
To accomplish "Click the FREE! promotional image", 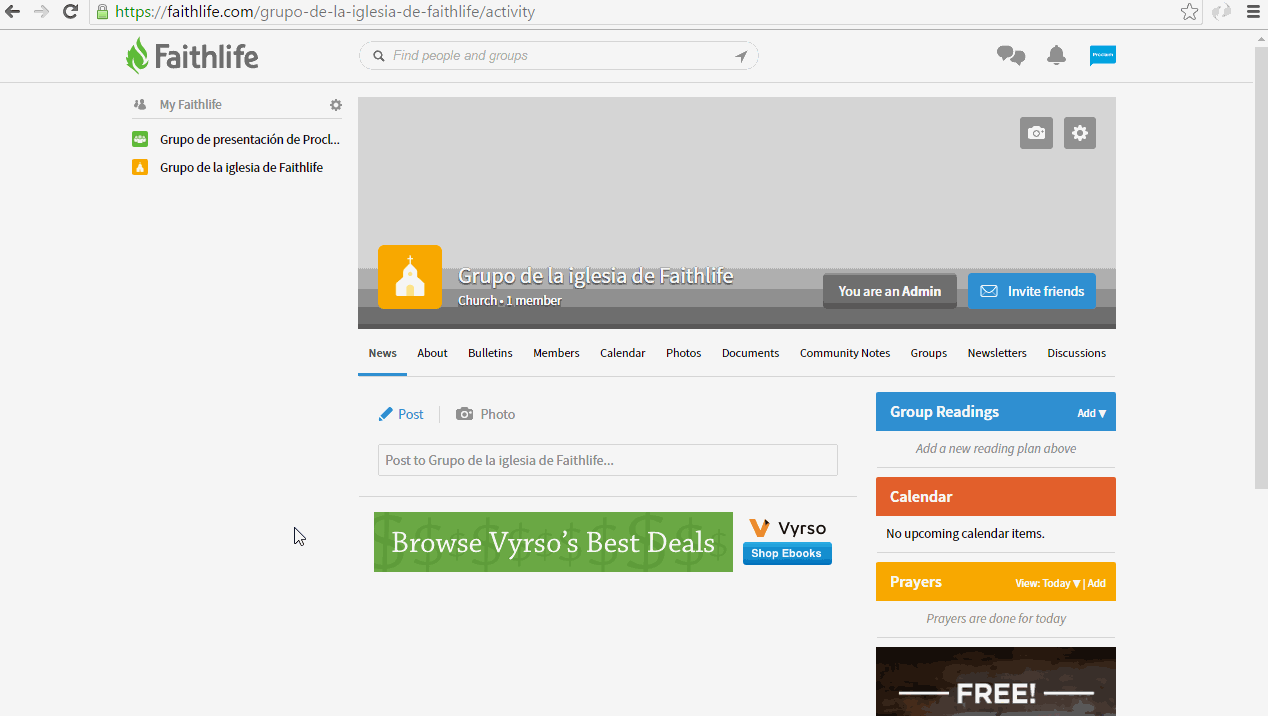I will tap(996, 681).
